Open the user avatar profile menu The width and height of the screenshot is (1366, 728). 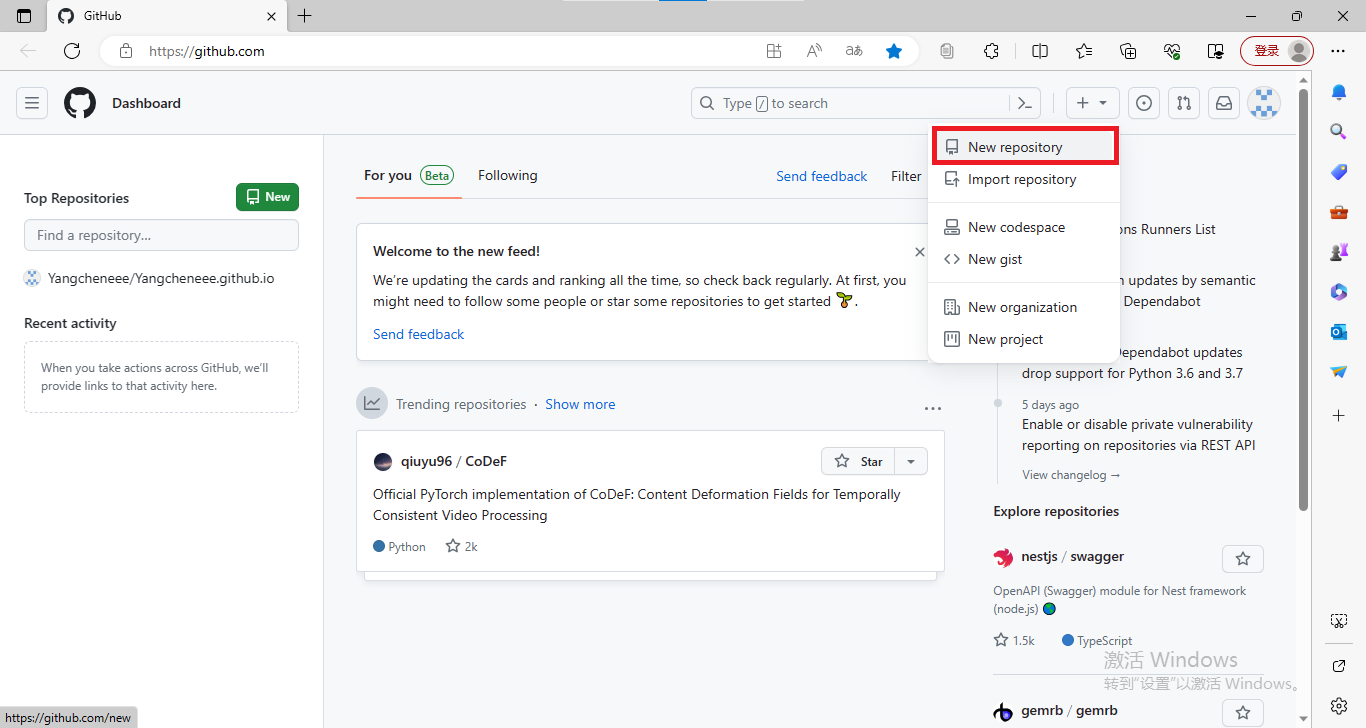point(1264,103)
